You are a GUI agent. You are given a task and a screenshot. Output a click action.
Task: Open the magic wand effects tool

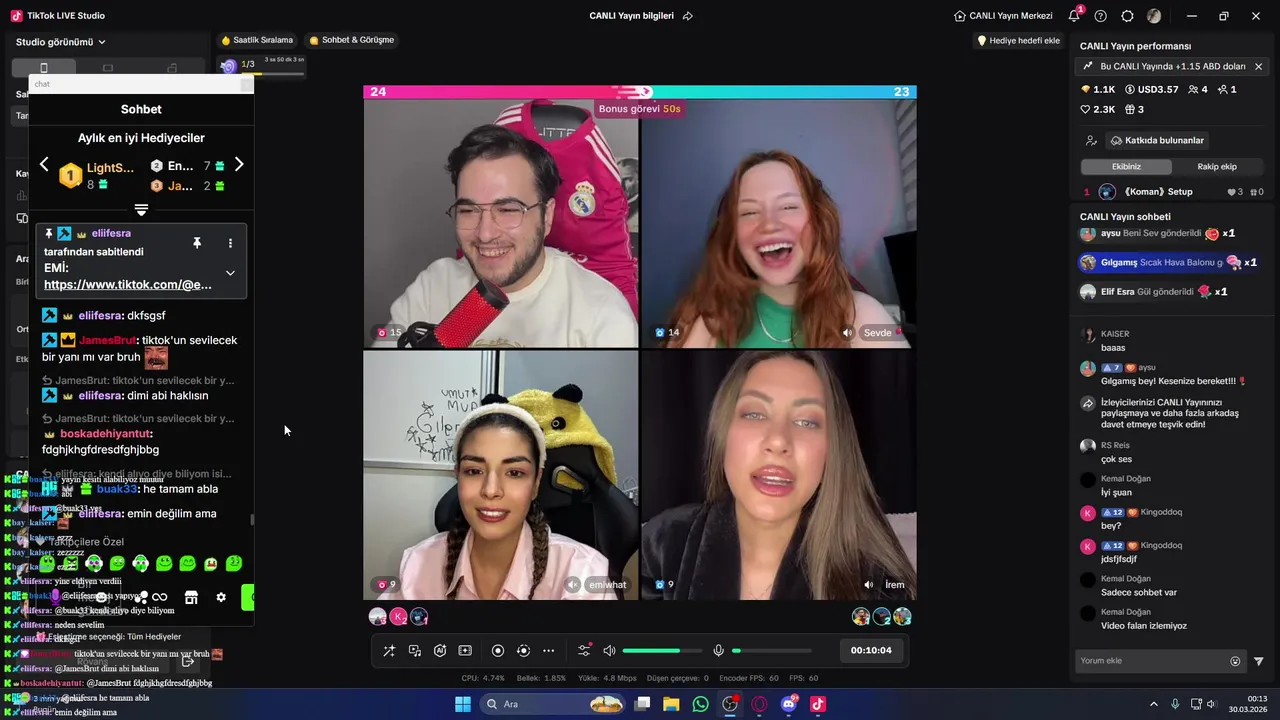[389, 651]
